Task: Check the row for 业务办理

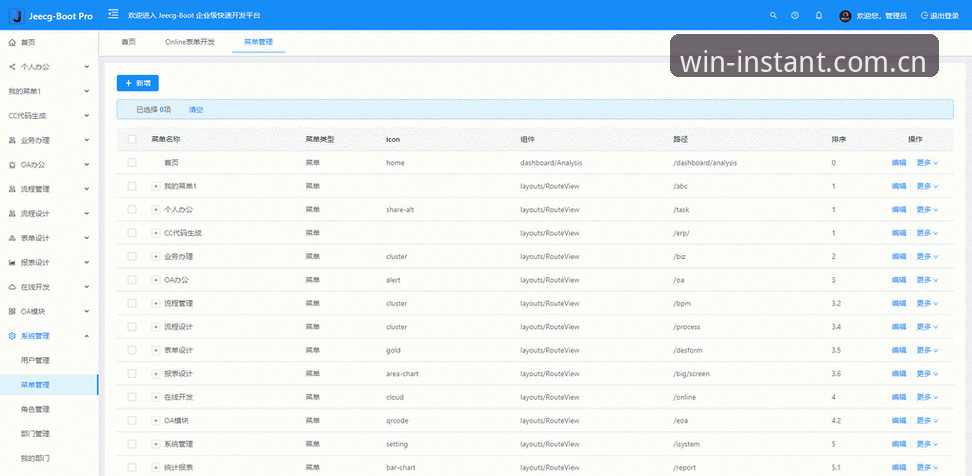Action: pos(132,257)
